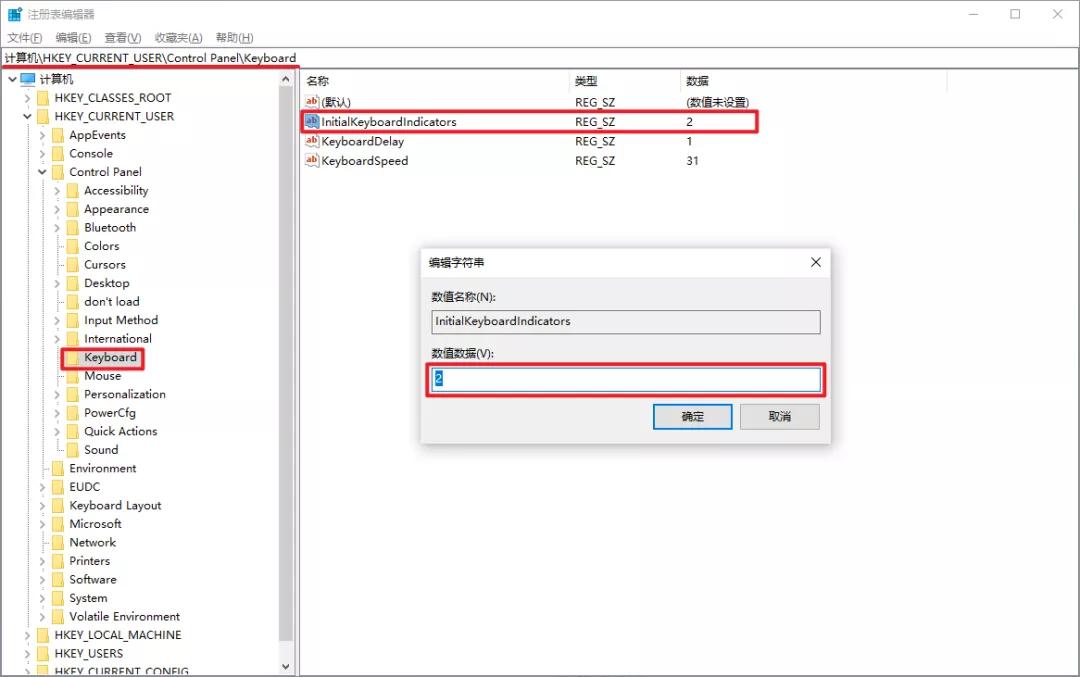Image resolution: width=1080 pixels, height=677 pixels.
Task: Click the Control Panel folder icon
Action: pos(58,172)
